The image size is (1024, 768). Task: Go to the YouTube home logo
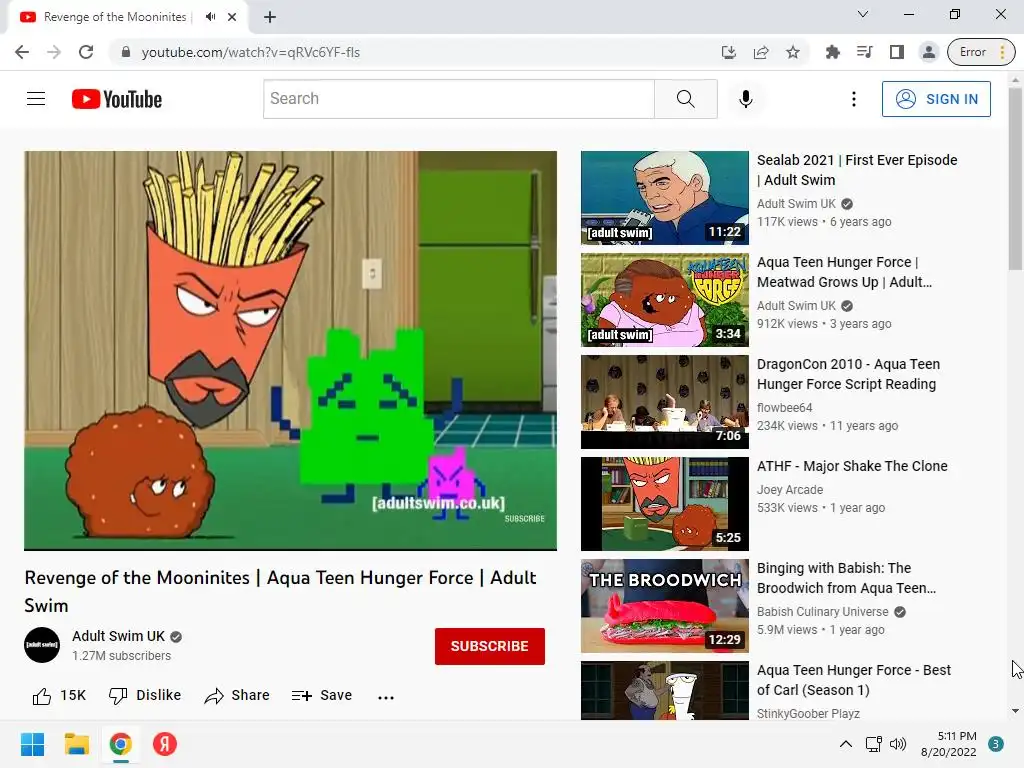pyautogui.click(x=117, y=99)
